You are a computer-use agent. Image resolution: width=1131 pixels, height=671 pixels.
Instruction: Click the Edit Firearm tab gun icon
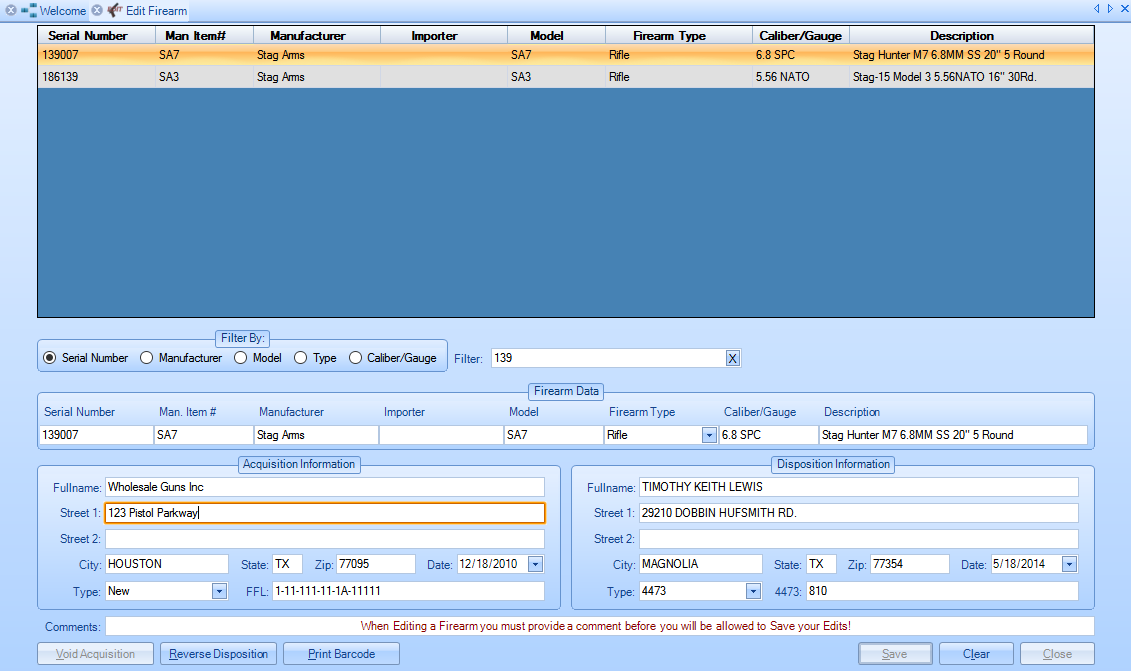[x=115, y=10]
